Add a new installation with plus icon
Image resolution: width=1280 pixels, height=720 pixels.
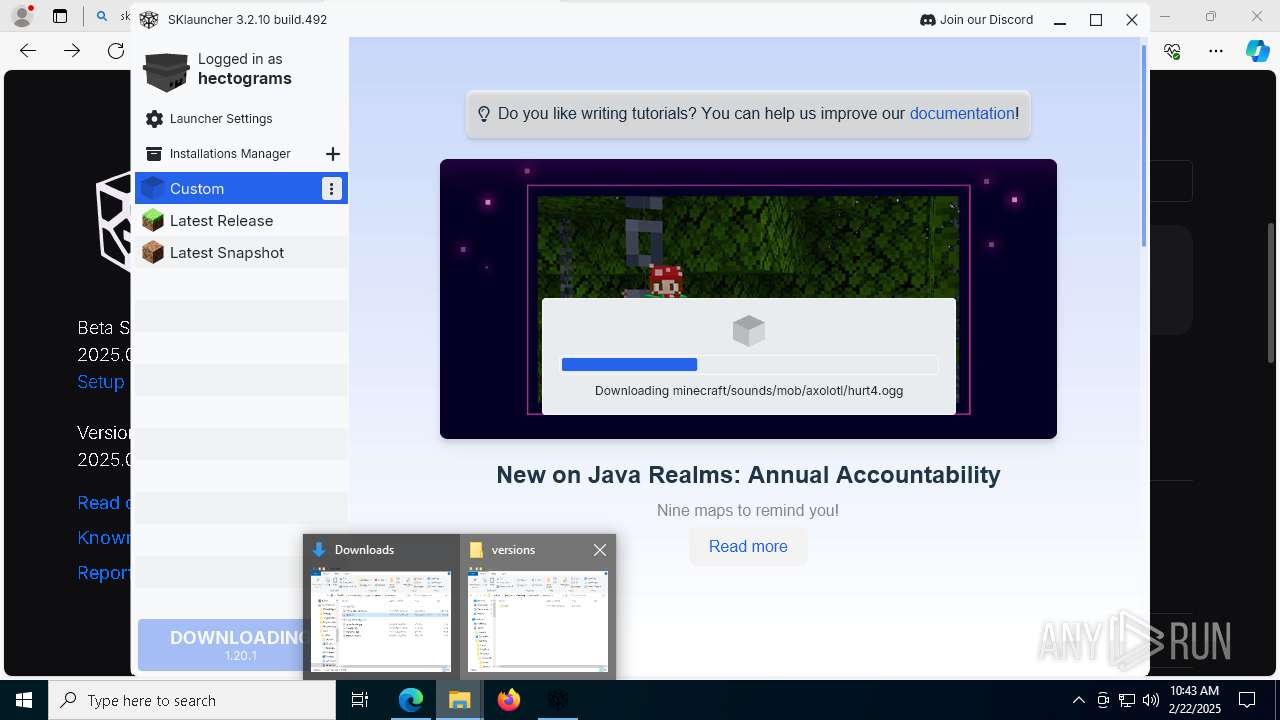333,154
